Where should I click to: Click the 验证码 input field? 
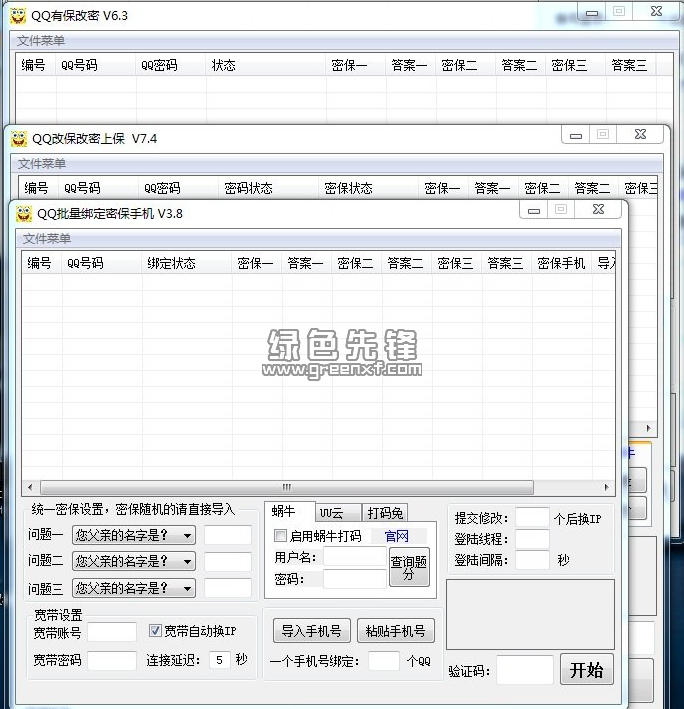(x=525, y=670)
